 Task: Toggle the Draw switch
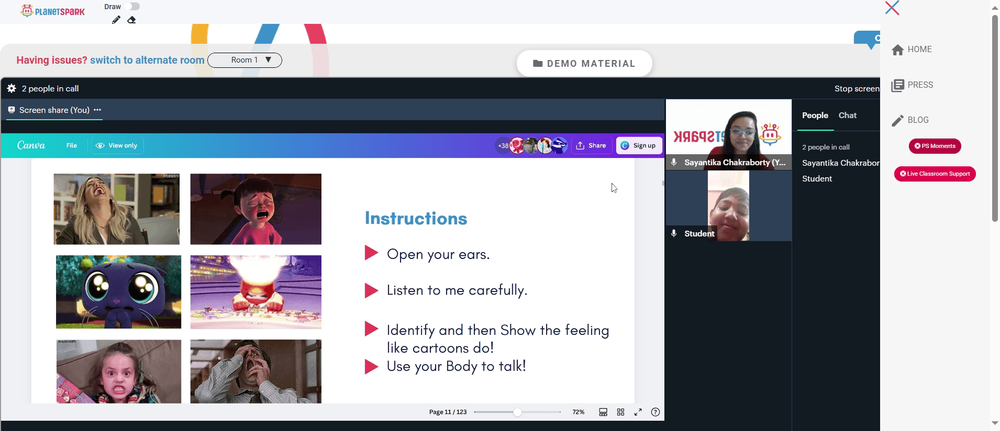click(133, 6)
